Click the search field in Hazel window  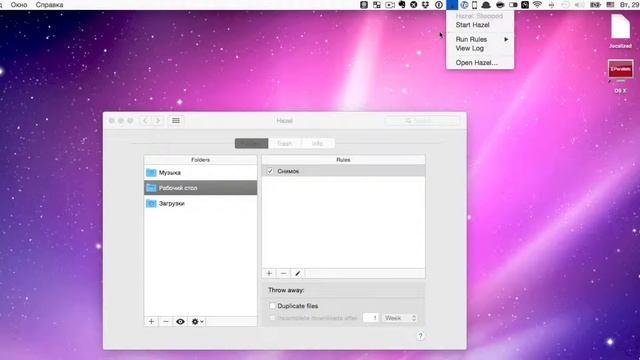click(422, 121)
